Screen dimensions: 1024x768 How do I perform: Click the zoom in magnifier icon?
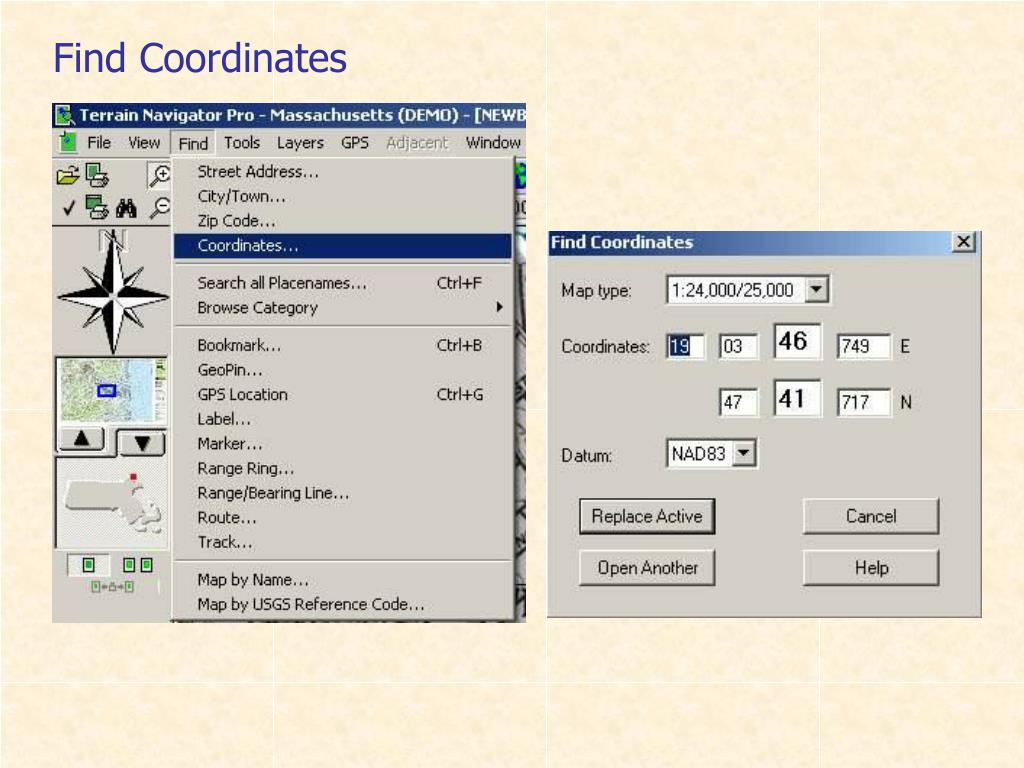(159, 175)
